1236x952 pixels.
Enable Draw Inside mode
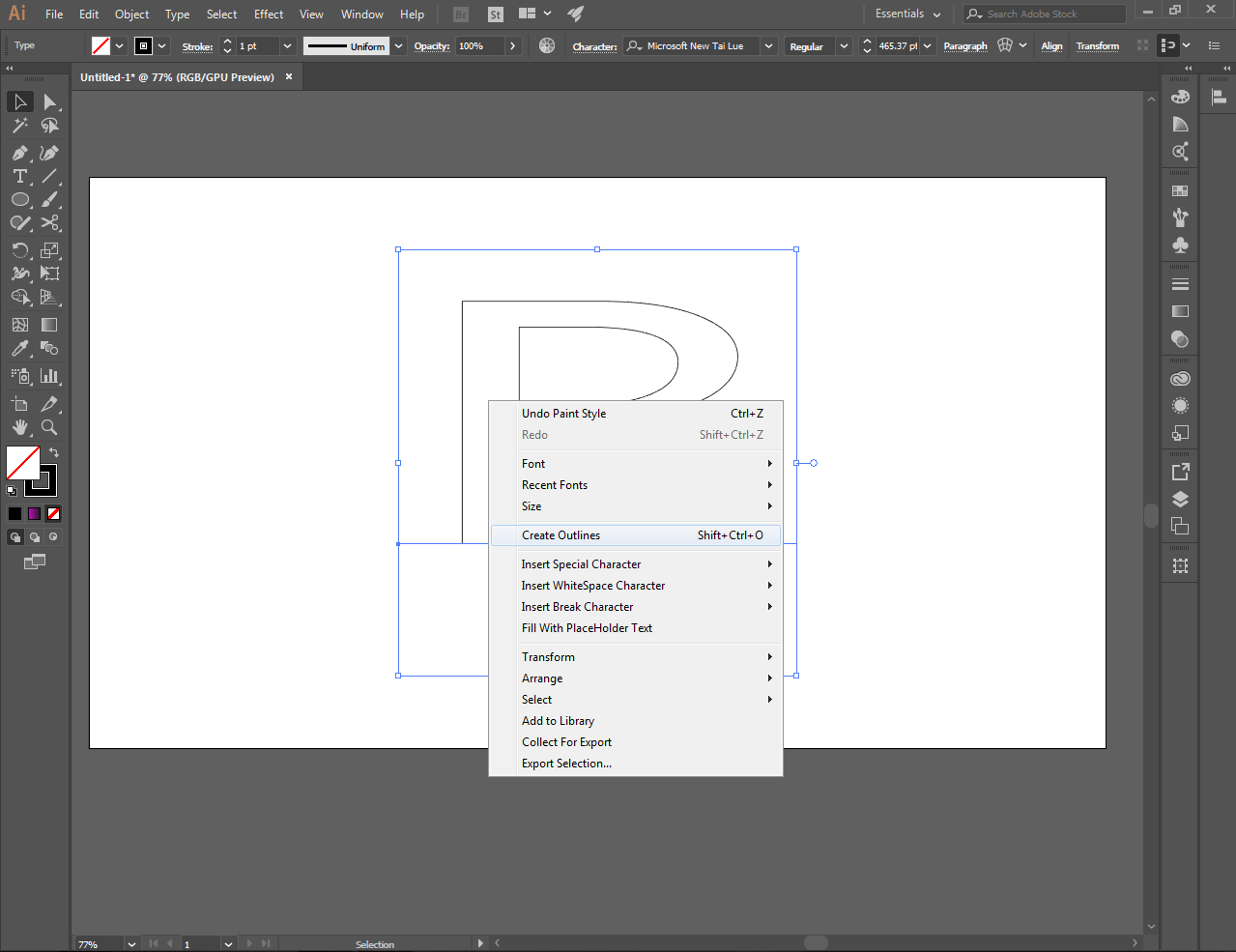[x=53, y=537]
